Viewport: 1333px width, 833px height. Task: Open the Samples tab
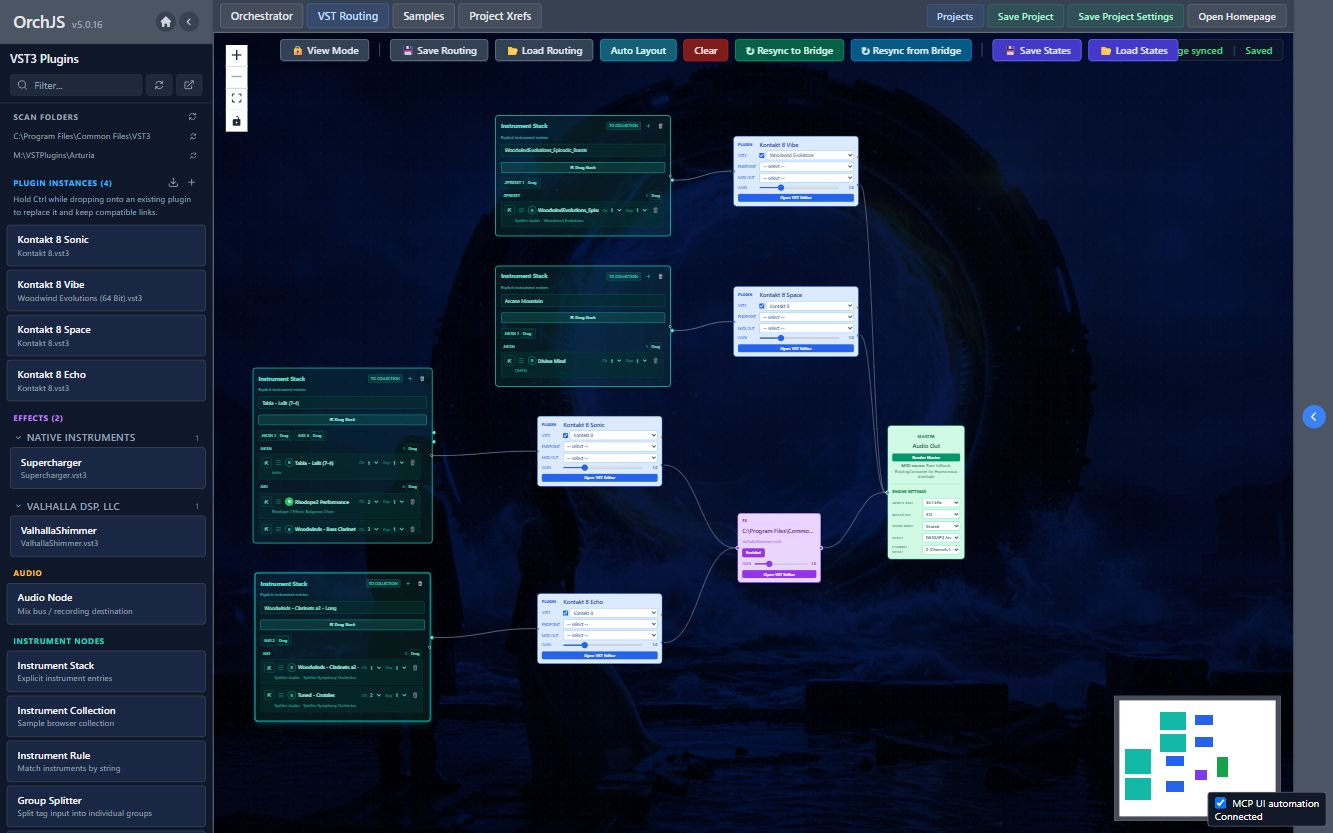pyautogui.click(x=423, y=16)
